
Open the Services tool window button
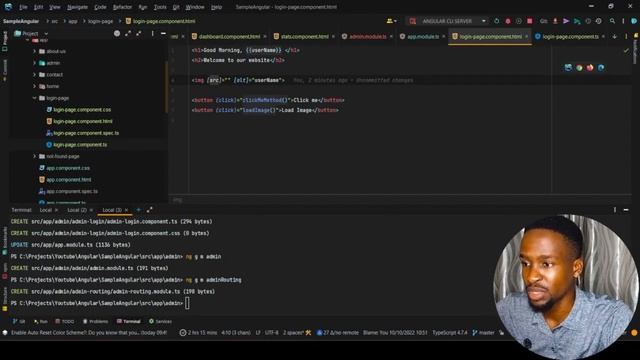tap(160, 322)
